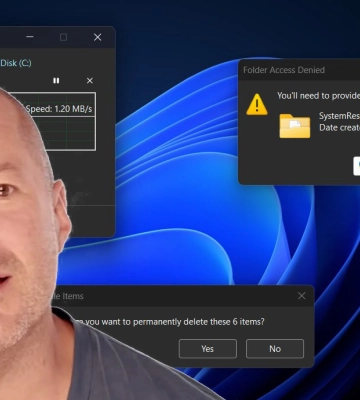Click No in the delete confirmation dialog
This screenshot has width=360, height=400.
(x=275, y=349)
